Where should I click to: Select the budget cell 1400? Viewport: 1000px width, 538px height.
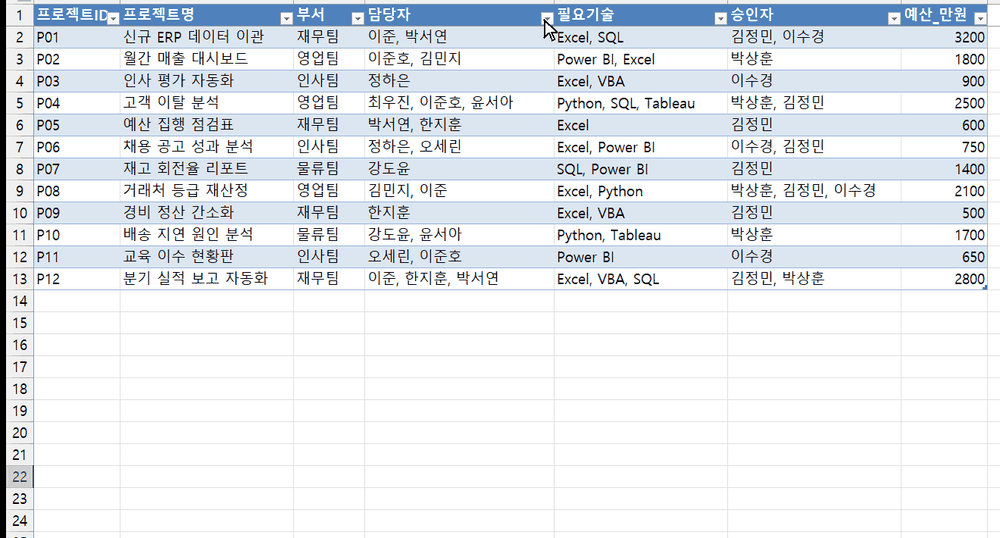[945, 169]
